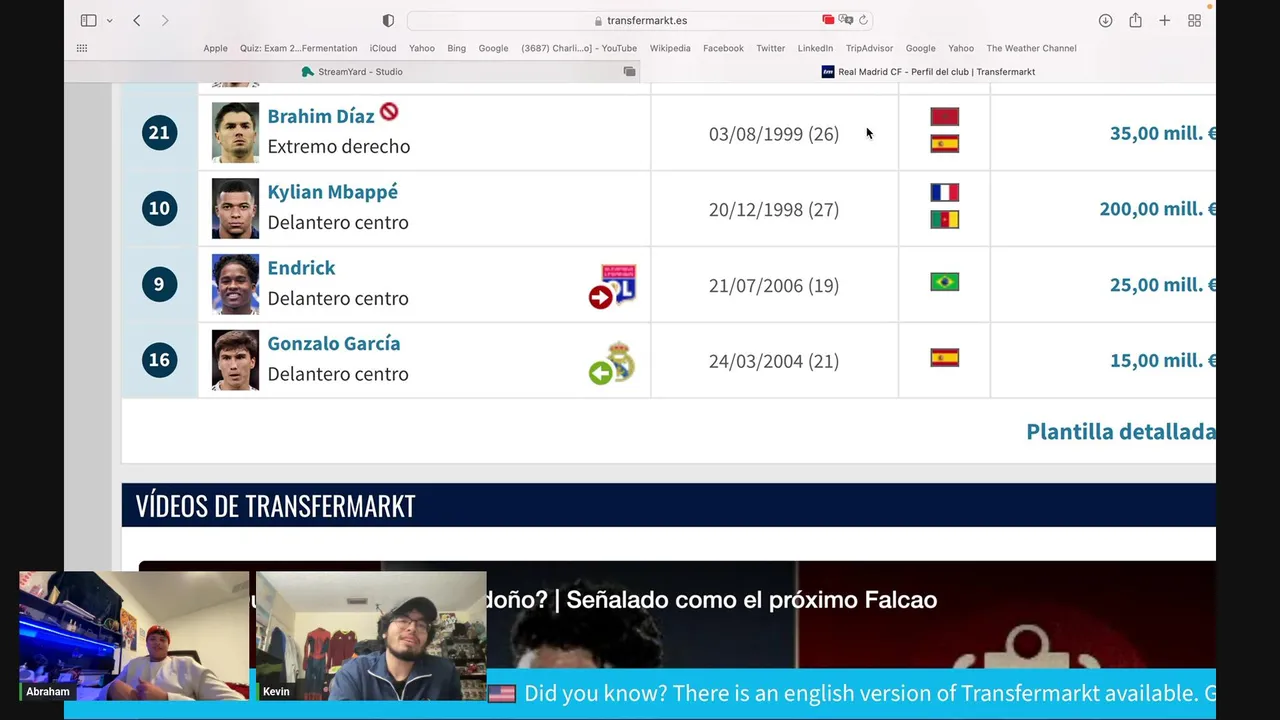Reload the page
1280x720 pixels.
863,20
